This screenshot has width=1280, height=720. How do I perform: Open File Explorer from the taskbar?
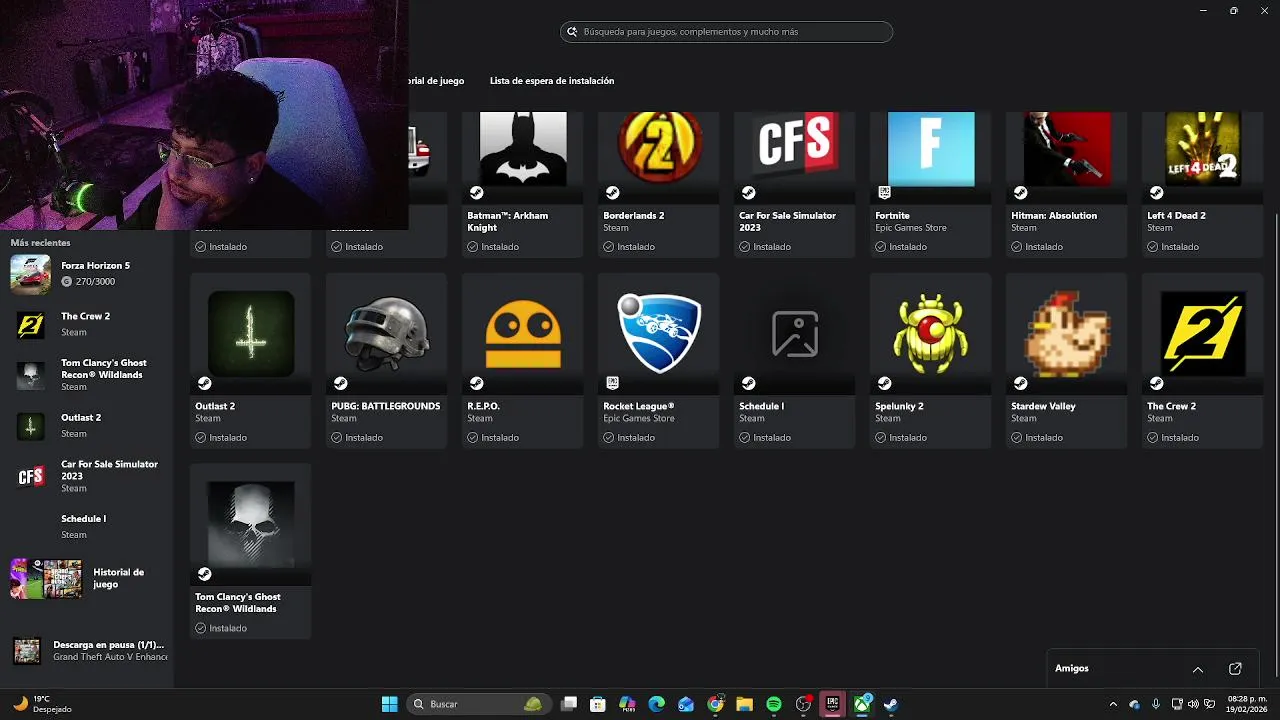pyautogui.click(x=745, y=704)
